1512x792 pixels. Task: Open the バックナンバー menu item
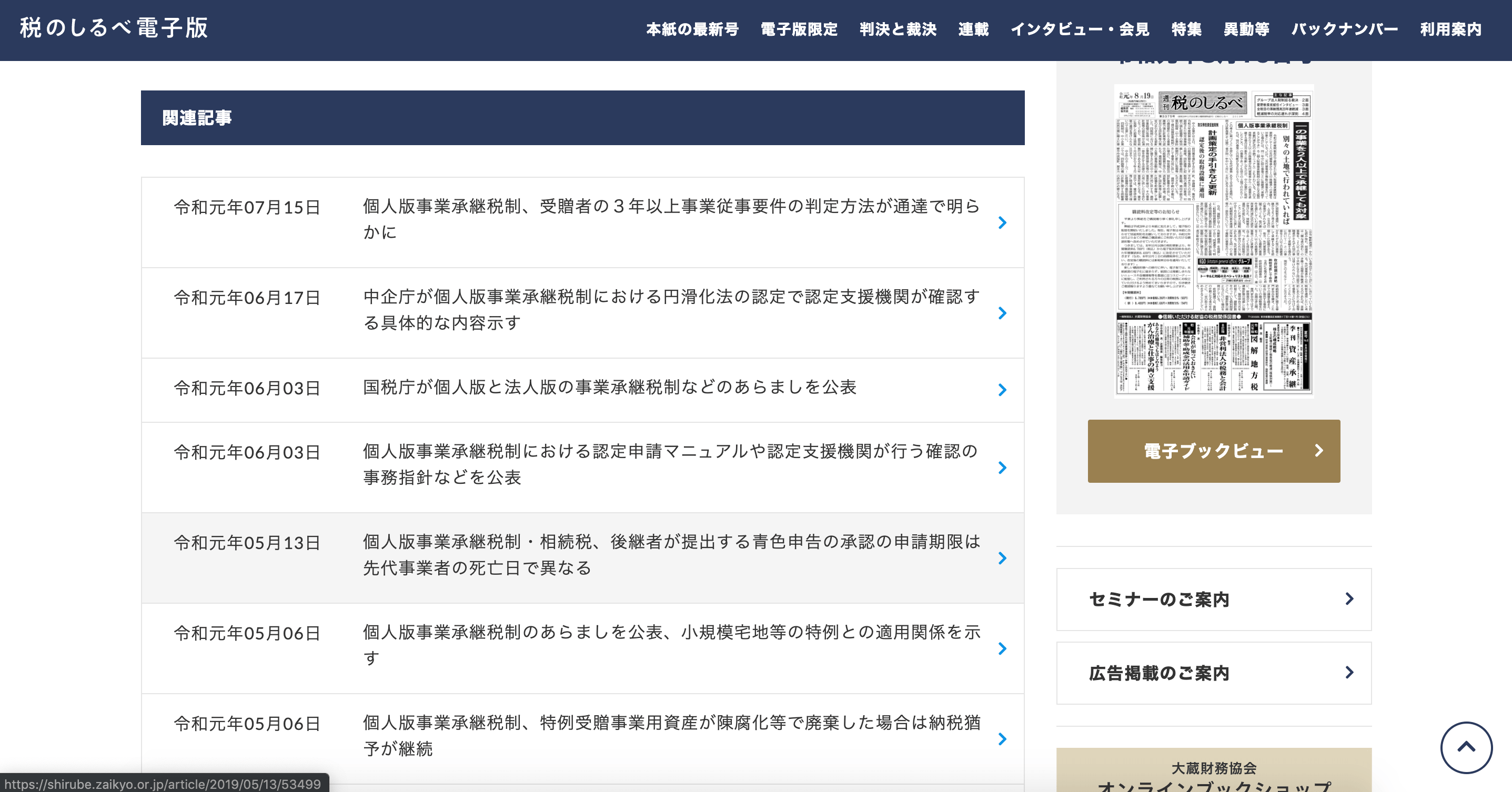pos(1344,29)
